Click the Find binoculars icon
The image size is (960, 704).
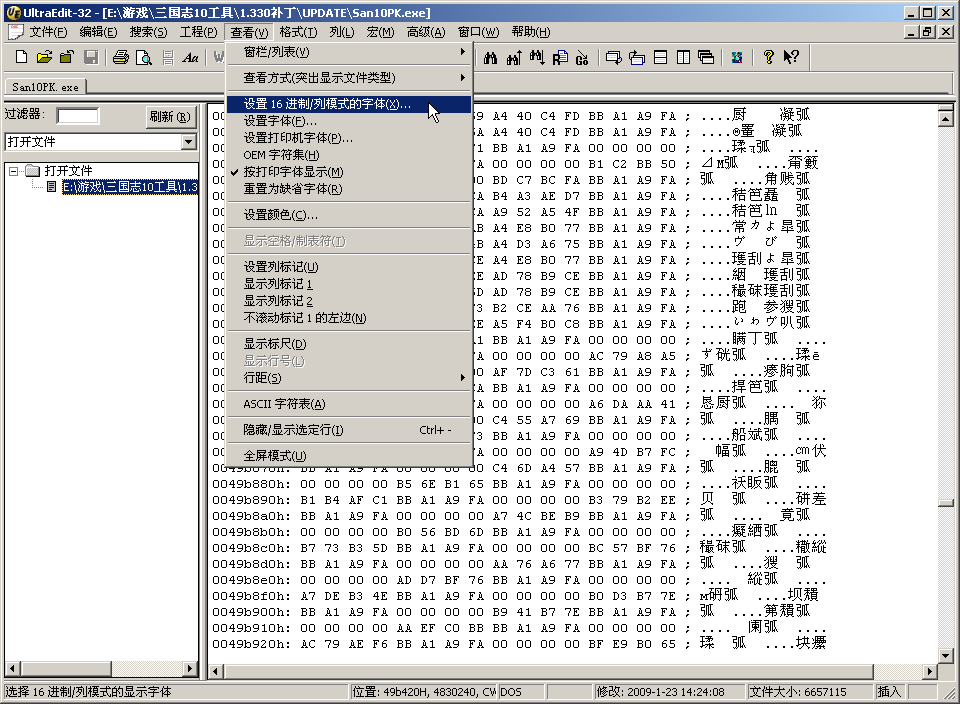click(x=490, y=58)
